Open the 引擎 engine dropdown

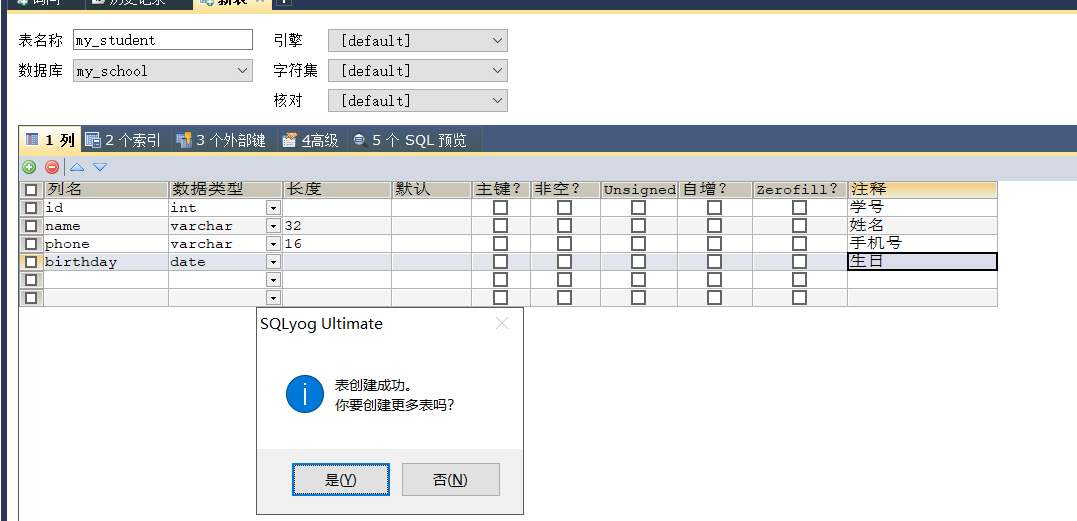(x=418, y=40)
